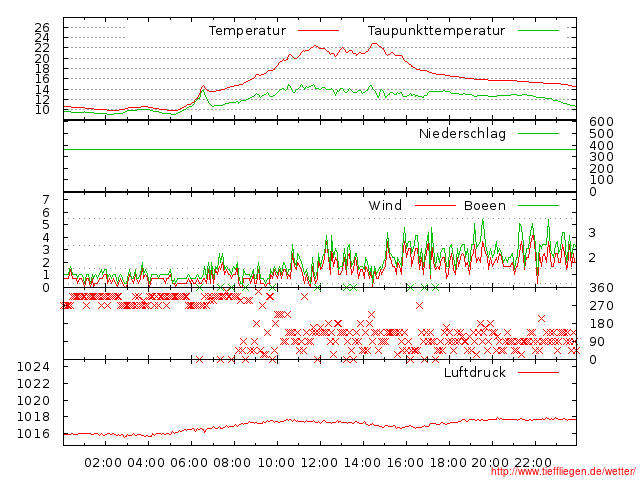Click the 300 precipitation axis value

click(x=601, y=157)
